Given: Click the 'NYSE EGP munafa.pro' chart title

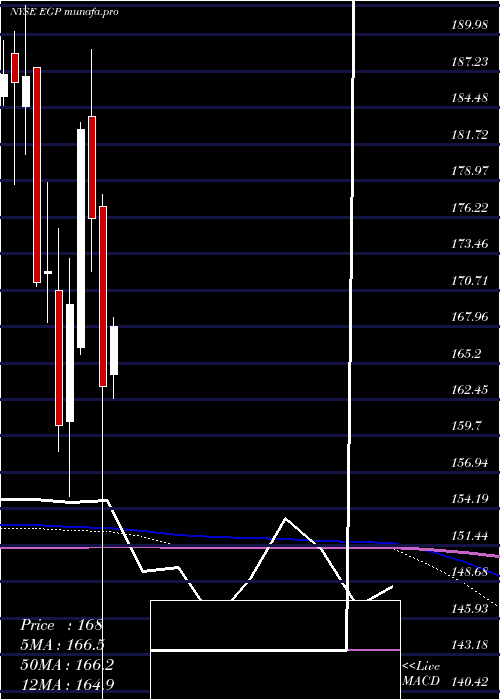Looking at the screenshot, I should [x=64, y=12].
